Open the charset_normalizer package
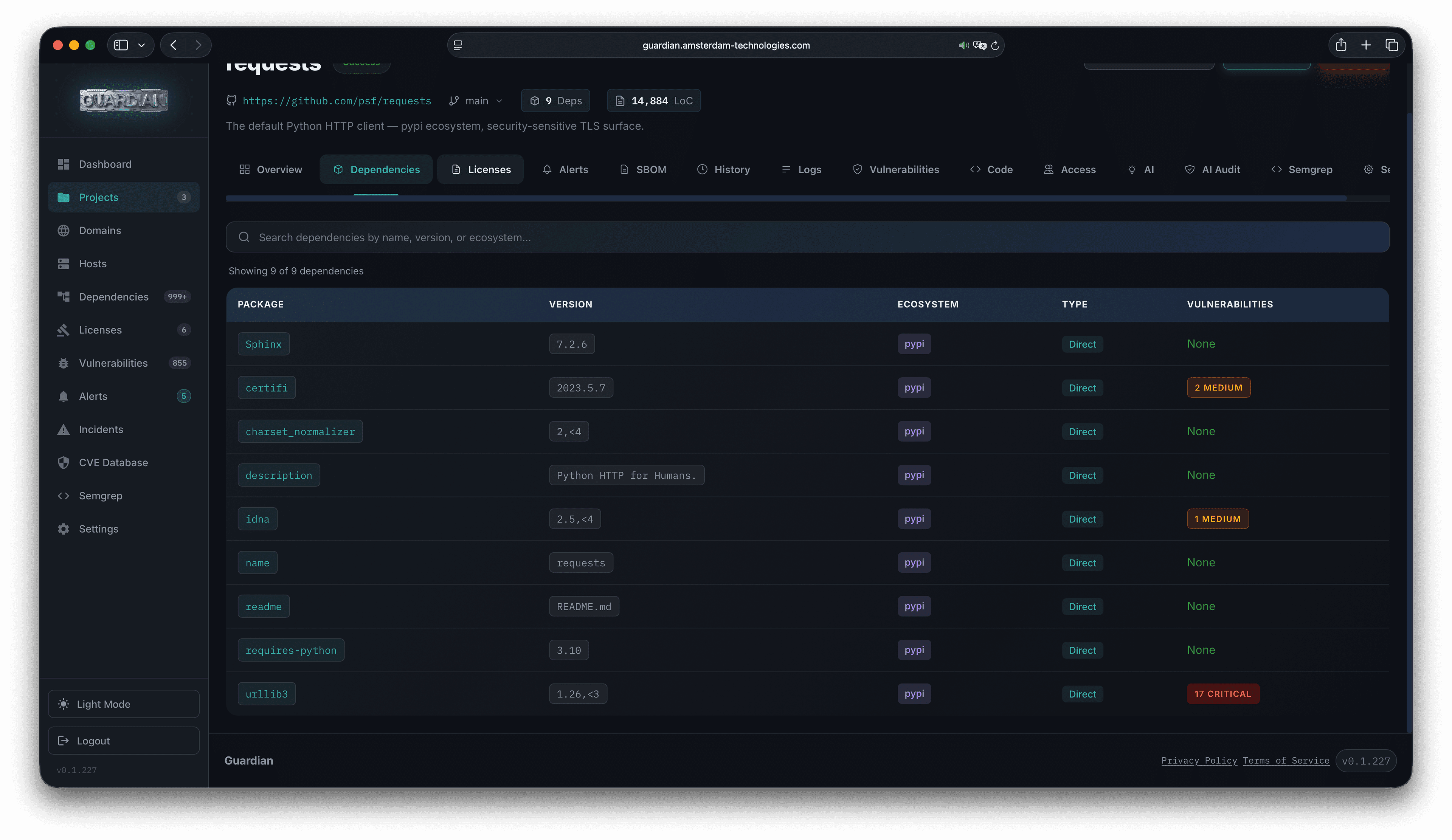The width and height of the screenshot is (1452, 840). (299, 431)
